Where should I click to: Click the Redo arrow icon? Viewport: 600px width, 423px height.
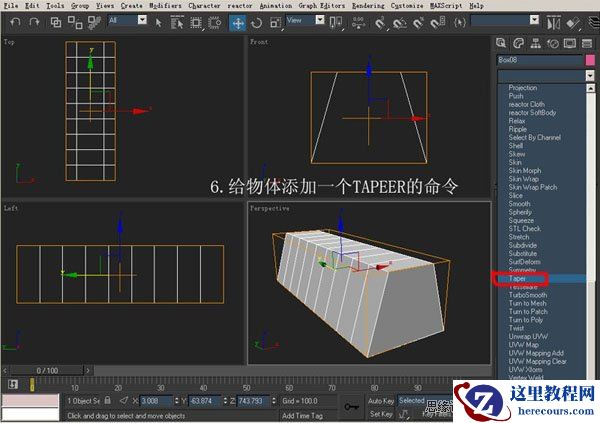pos(34,22)
